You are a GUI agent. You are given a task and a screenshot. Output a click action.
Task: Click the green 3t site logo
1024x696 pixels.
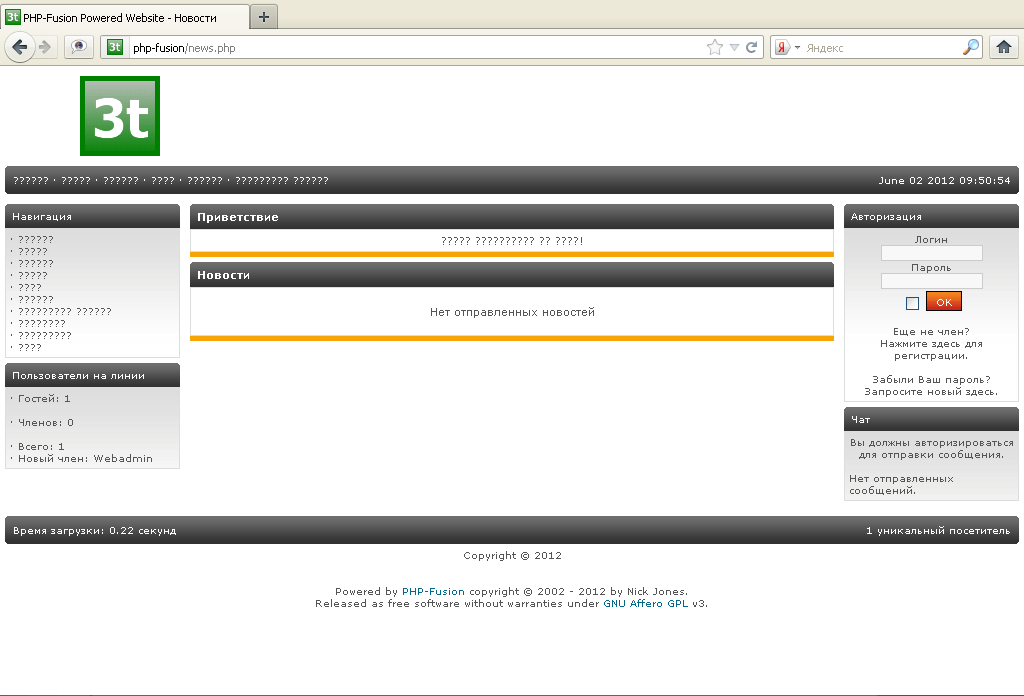tap(120, 116)
